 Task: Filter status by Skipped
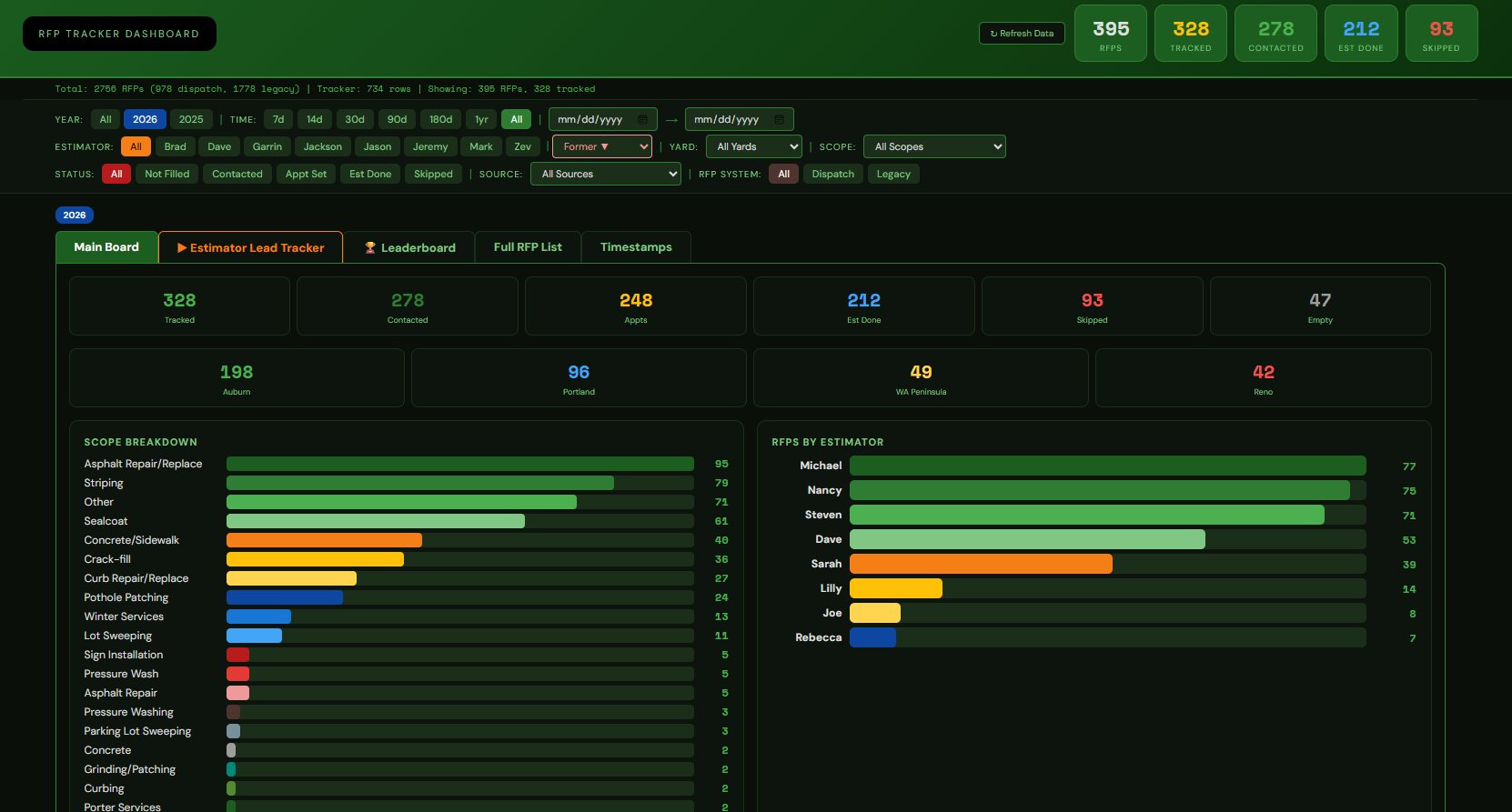click(433, 174)
